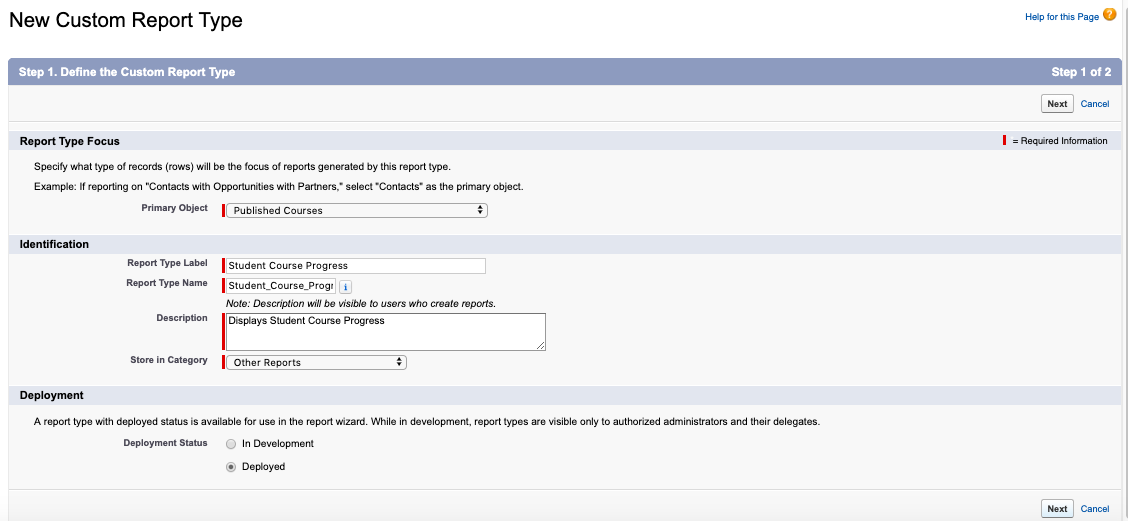1128x521 pixels.
Task: Select the In Development radio button
Action: point(231,443)
